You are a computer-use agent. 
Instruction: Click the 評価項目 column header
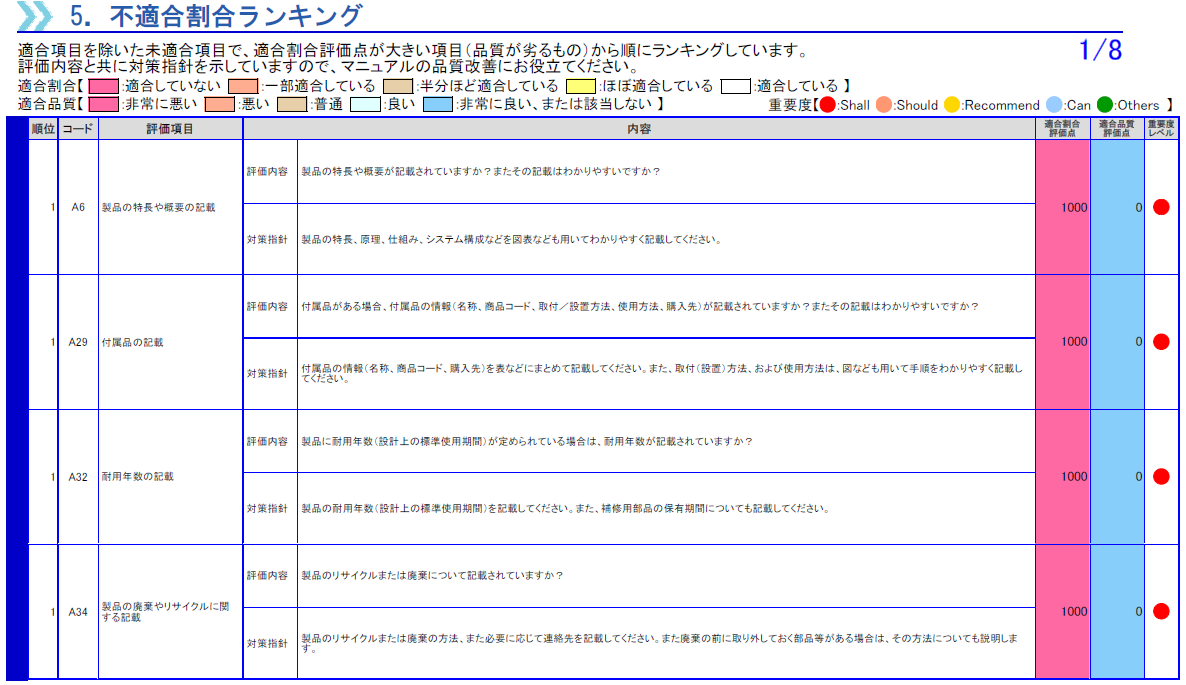[170, 129]
